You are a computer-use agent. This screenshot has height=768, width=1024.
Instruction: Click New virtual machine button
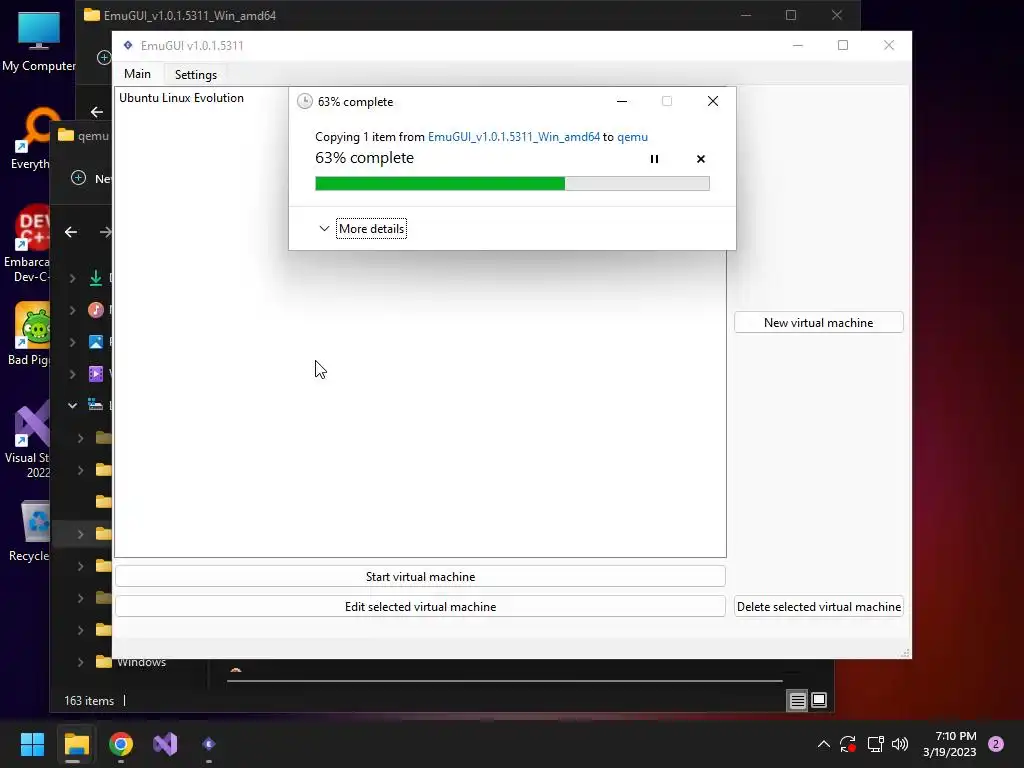(818, 323)
